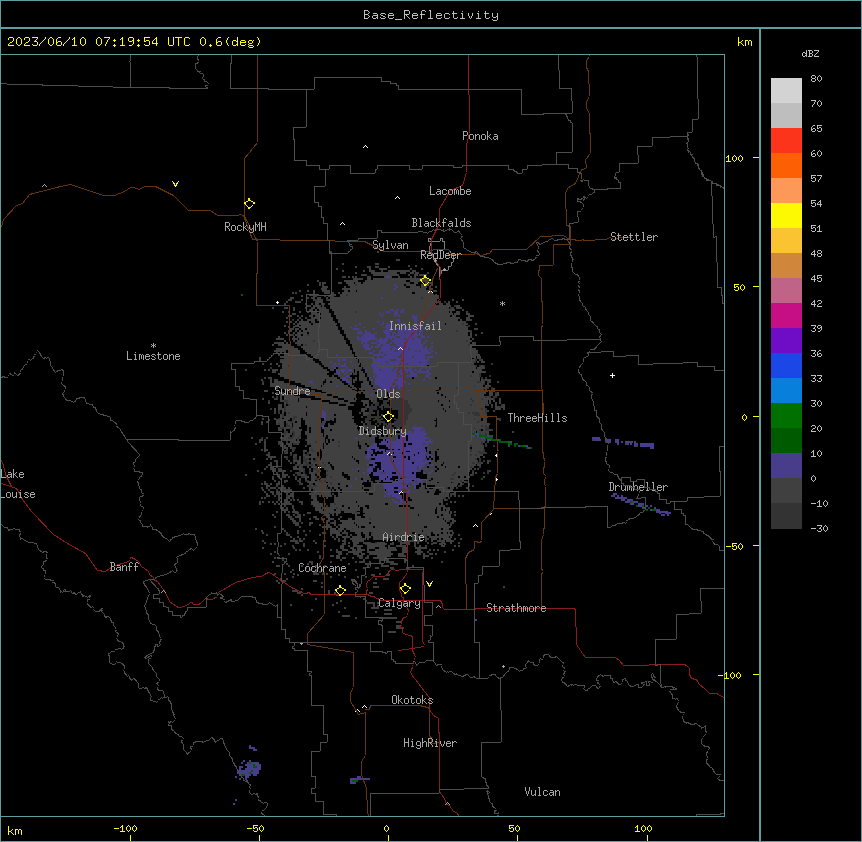Click the yellow diamond marker near RedDeer

(426, 281)
